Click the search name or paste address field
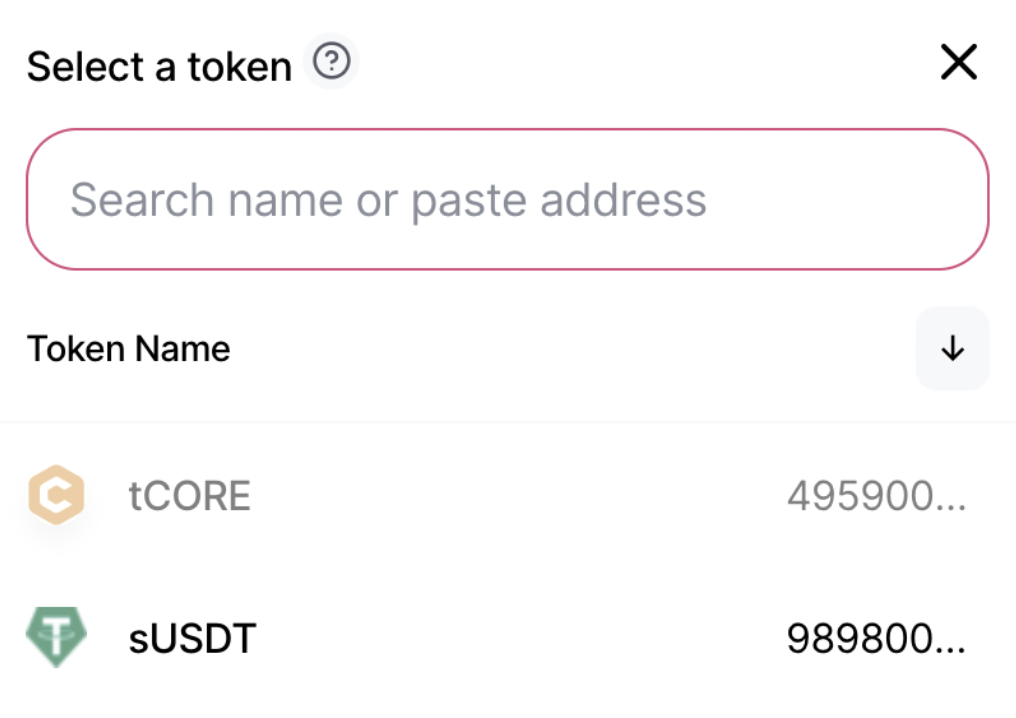The width and height of the screenshot is (1016, 718). pos(508,199)
